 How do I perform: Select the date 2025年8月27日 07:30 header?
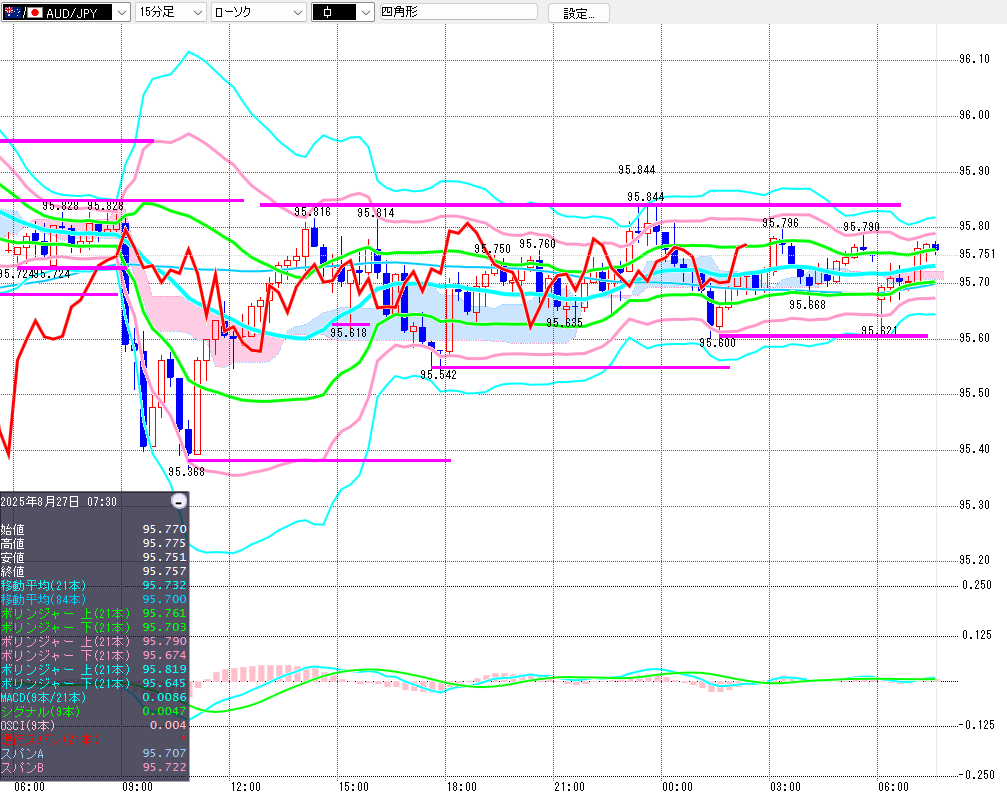[x=59, y=502]
